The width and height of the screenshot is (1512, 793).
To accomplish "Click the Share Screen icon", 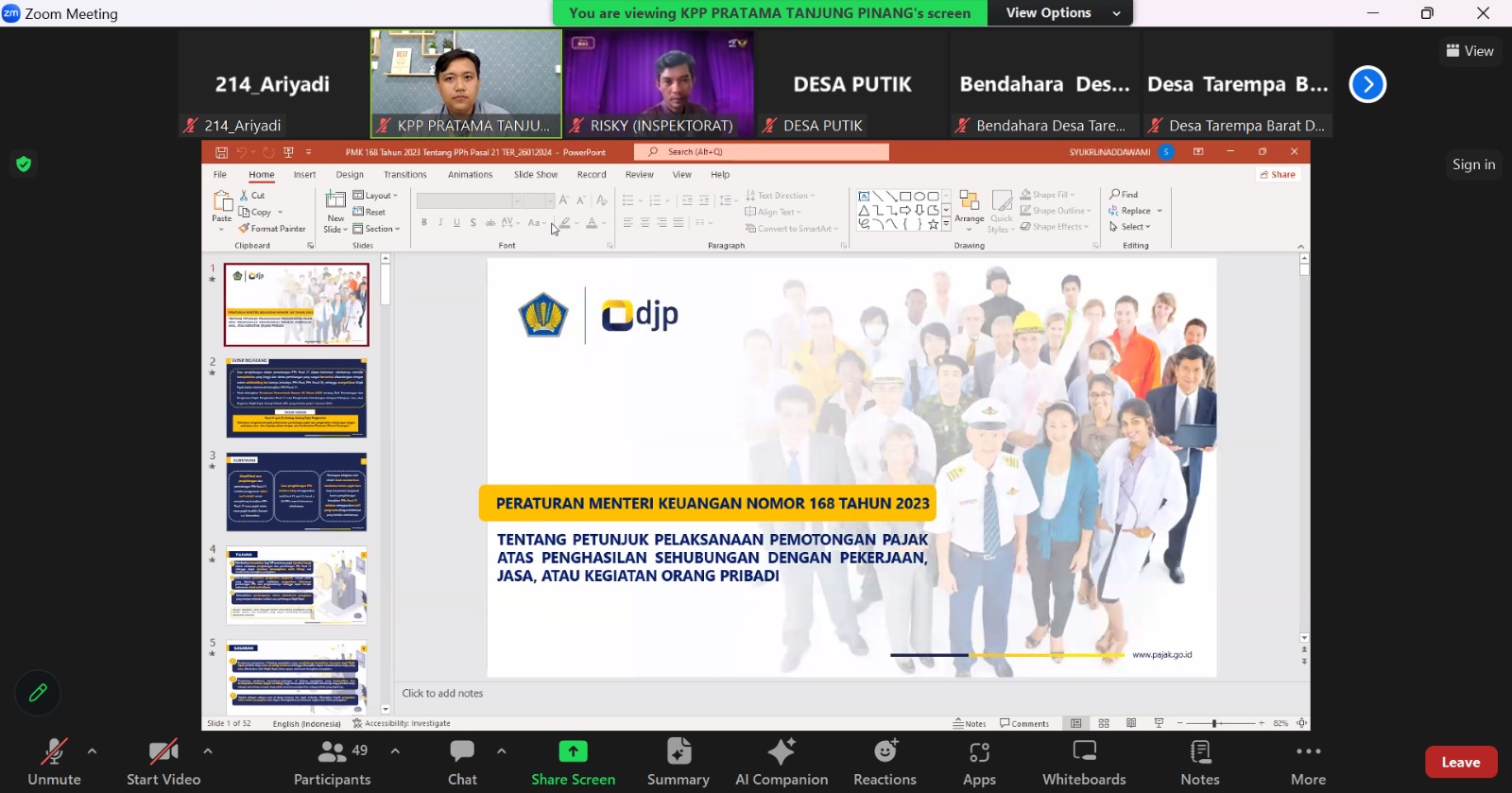I will click(573, 752).
